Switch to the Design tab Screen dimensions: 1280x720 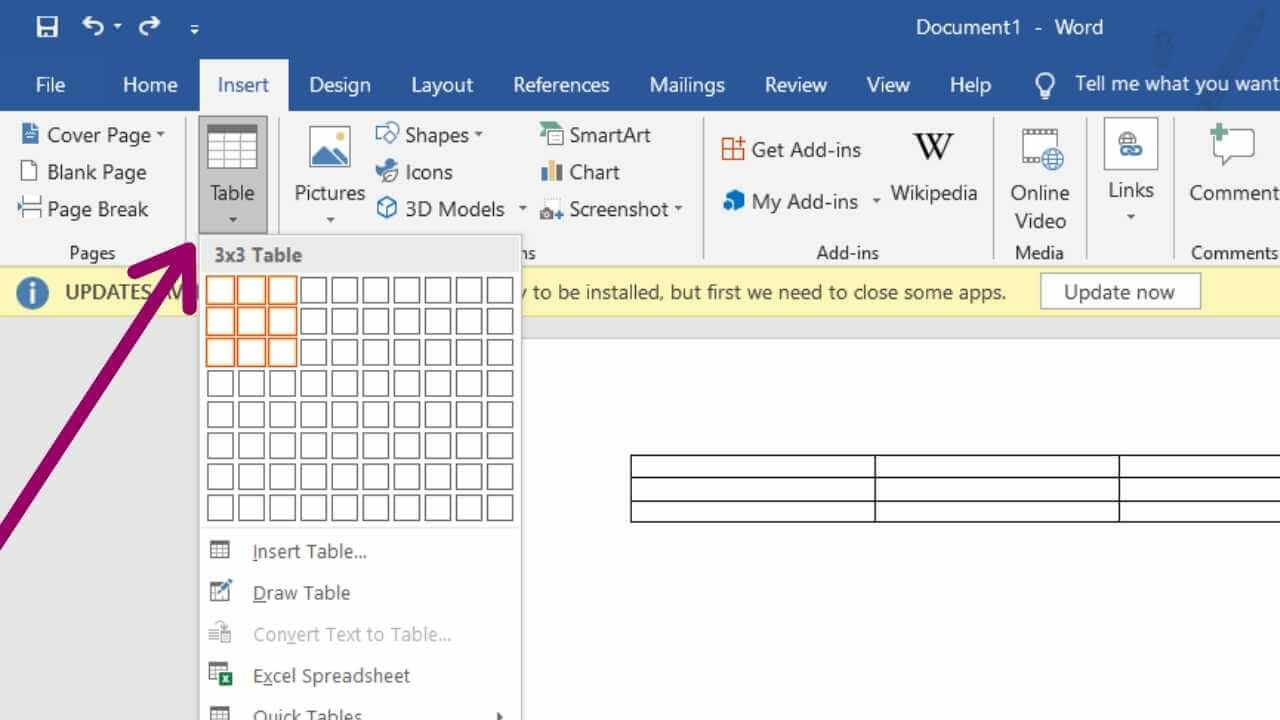340,85
